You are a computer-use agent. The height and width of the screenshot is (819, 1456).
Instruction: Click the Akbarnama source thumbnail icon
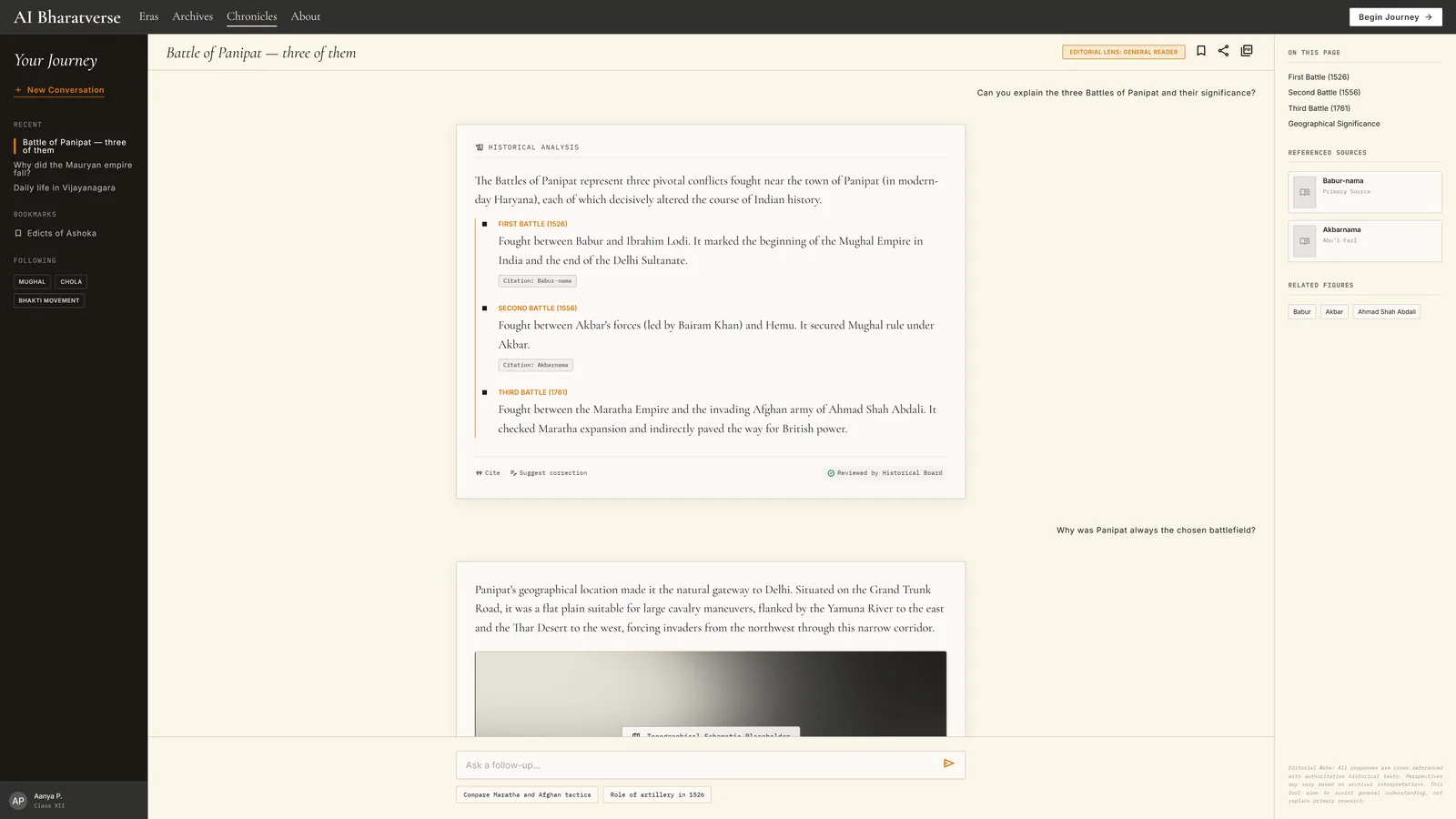1304,241
